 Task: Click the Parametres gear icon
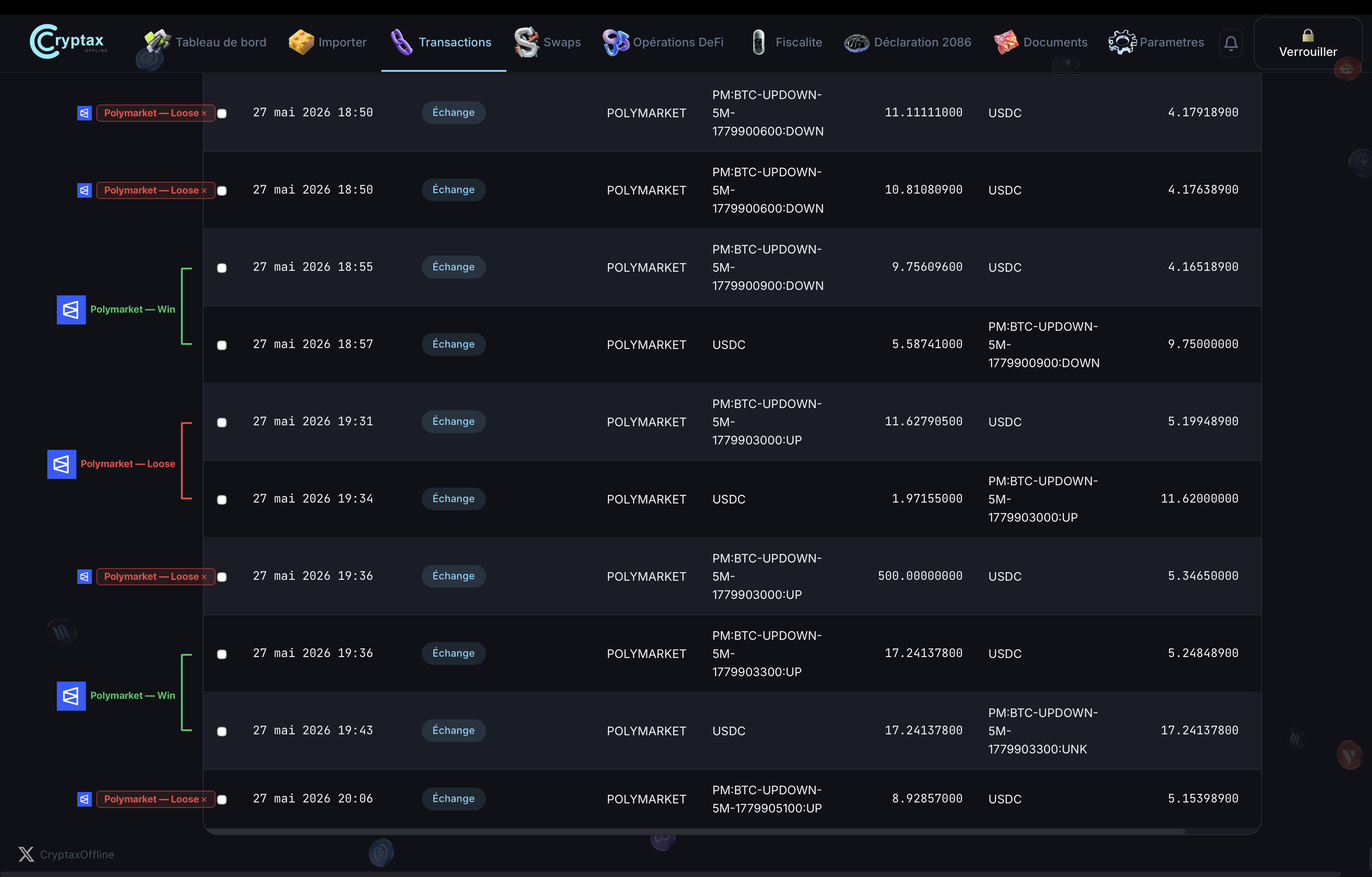[x=1122, y=41]
